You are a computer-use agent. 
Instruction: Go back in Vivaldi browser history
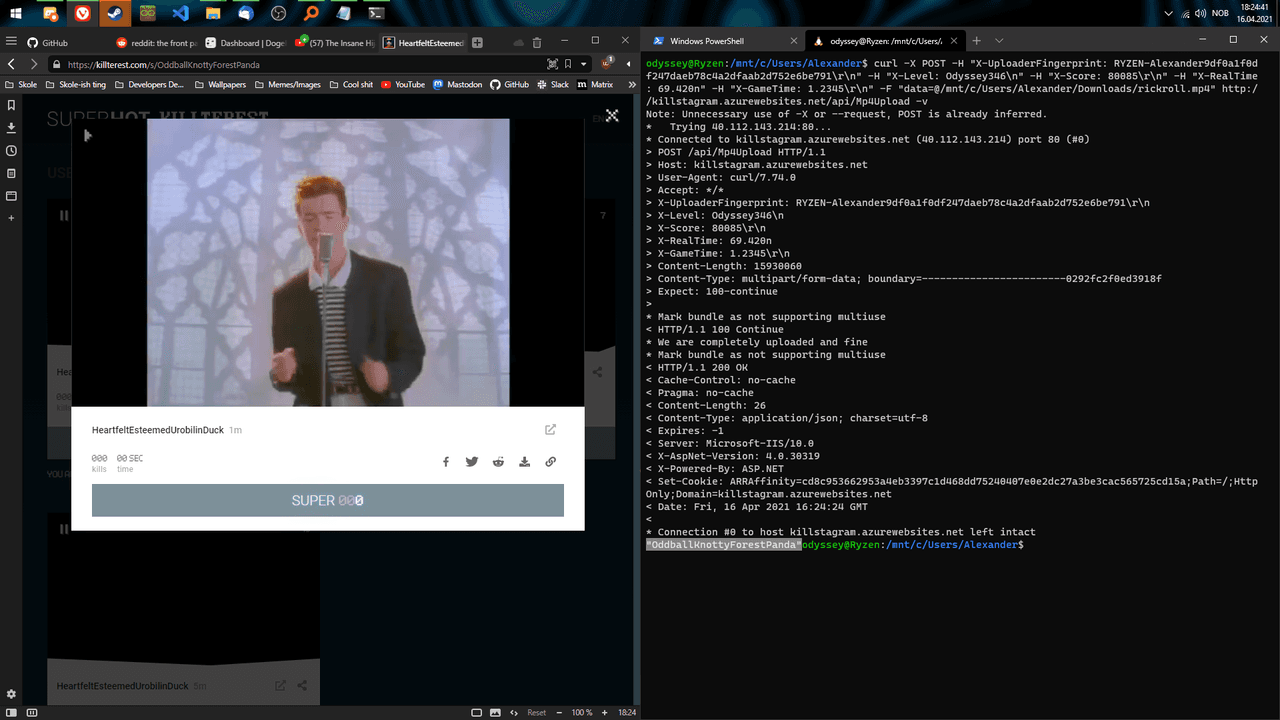coord(11,64)
